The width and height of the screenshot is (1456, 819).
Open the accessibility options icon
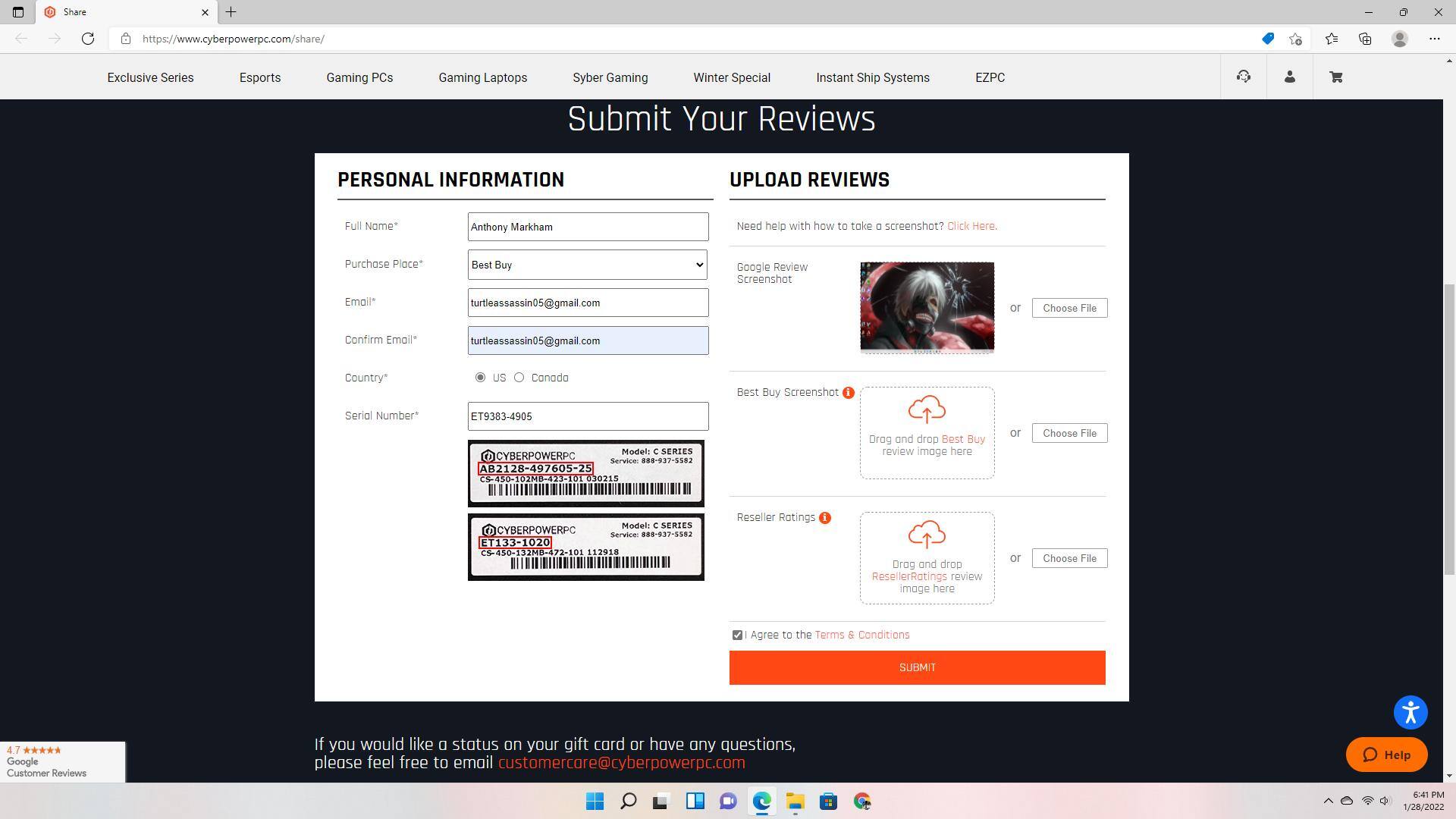[x=1410, y=712]
